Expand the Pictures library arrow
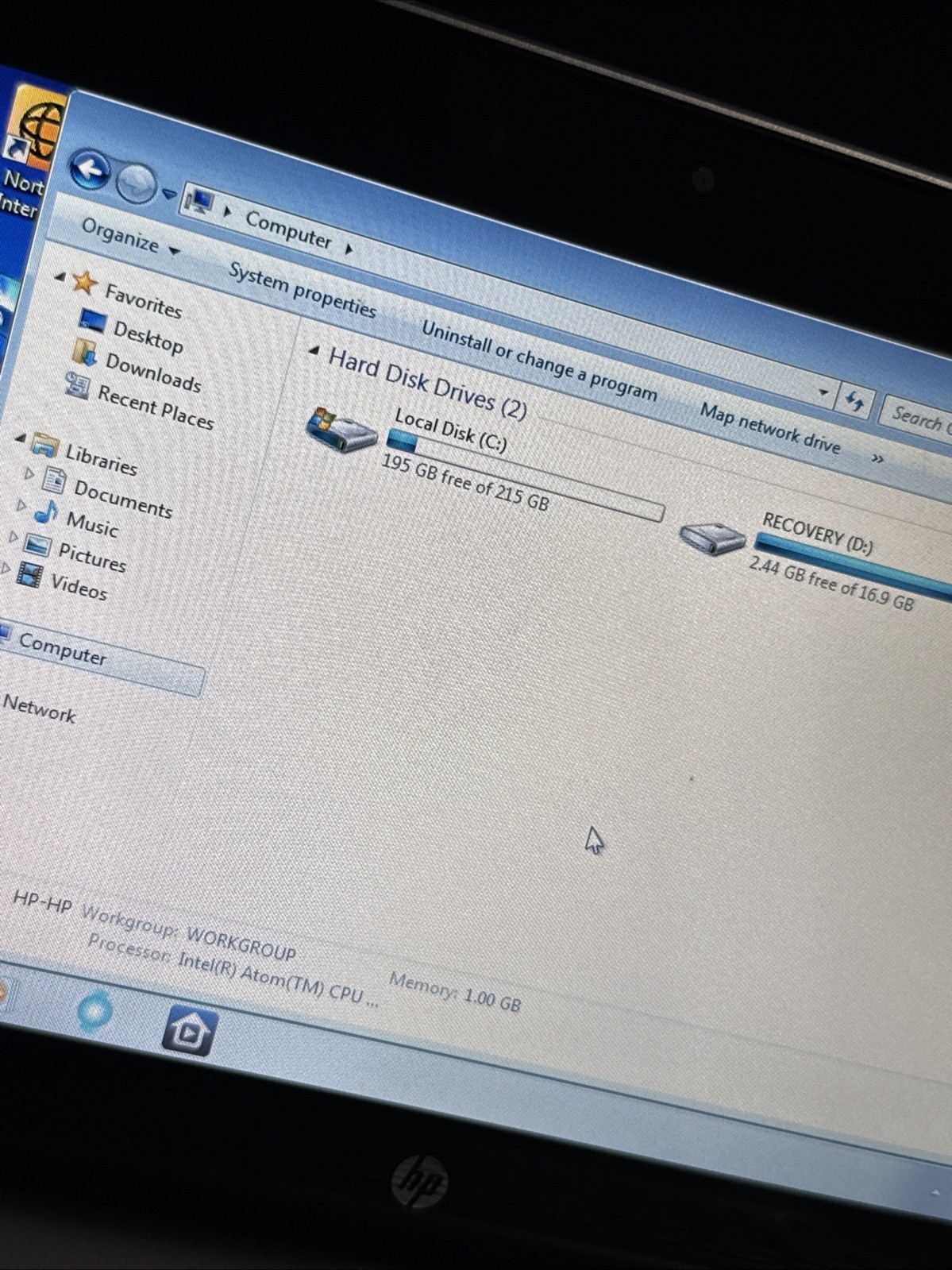This screenshot has width=952, height=1270. coord(12,537)
